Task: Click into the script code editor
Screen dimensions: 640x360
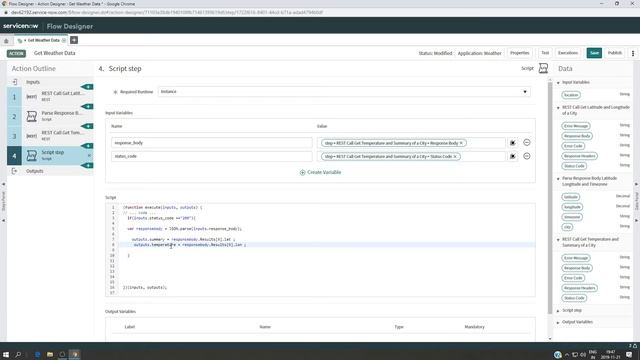Action: (x=320, y=250)
